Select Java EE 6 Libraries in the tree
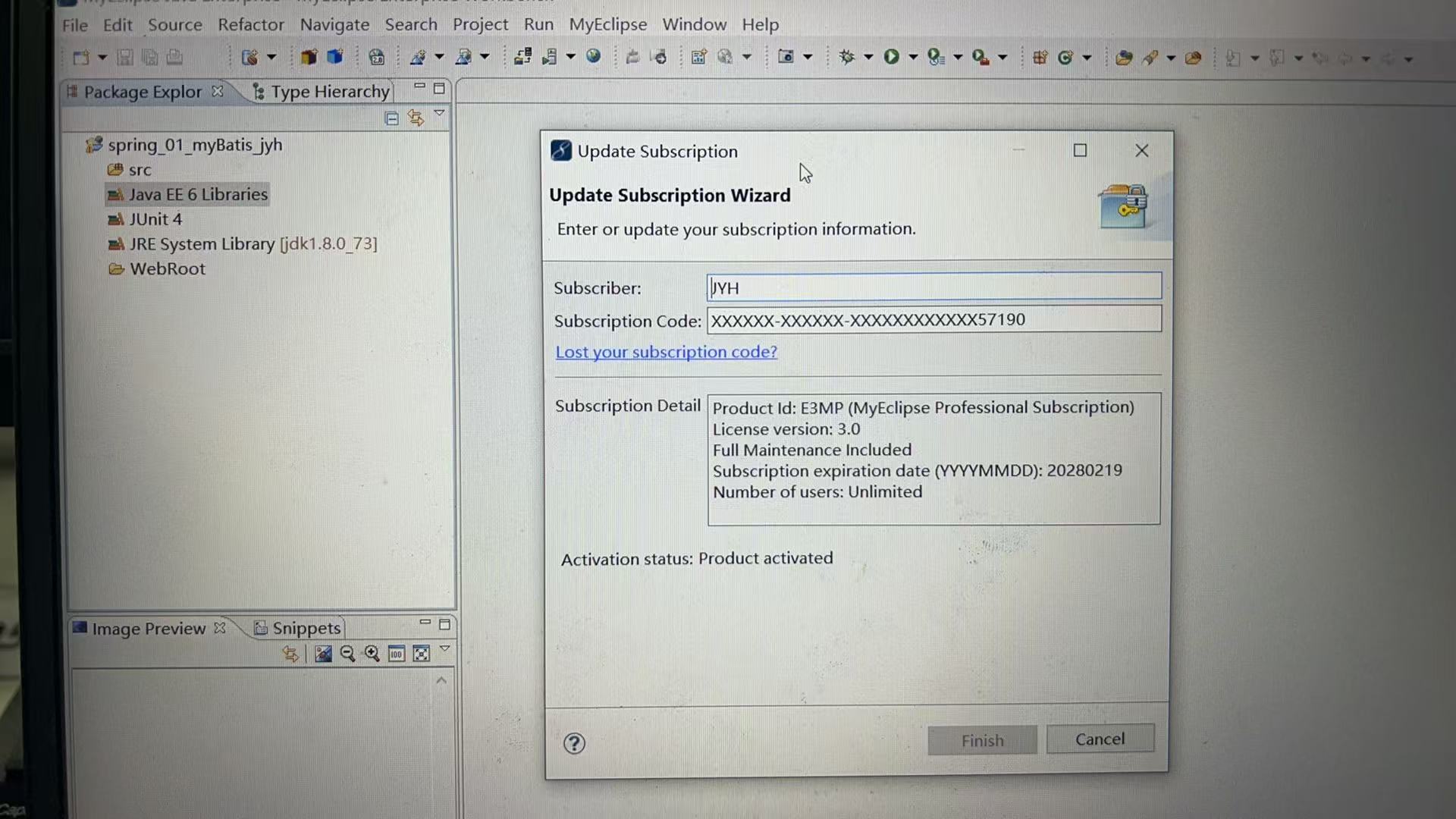 [187, 194]
